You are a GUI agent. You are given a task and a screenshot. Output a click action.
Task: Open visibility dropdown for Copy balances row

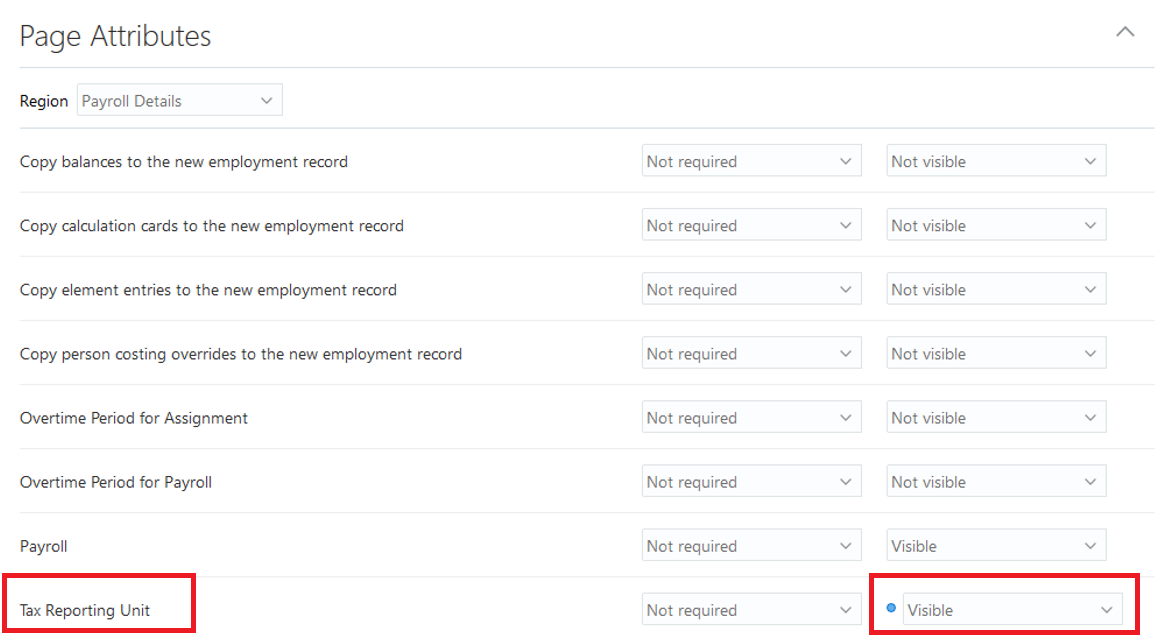click(x=996, y=162)
